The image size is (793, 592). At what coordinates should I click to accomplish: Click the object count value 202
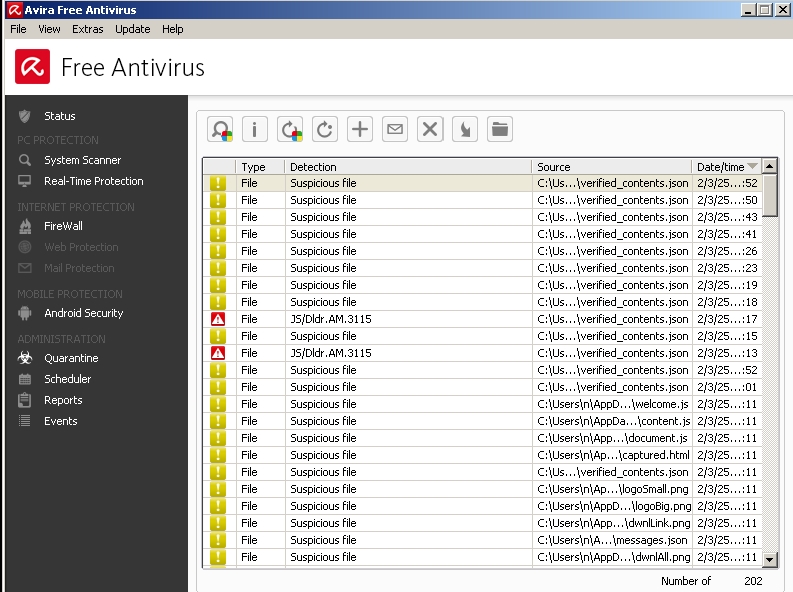[x=753, y=581]
